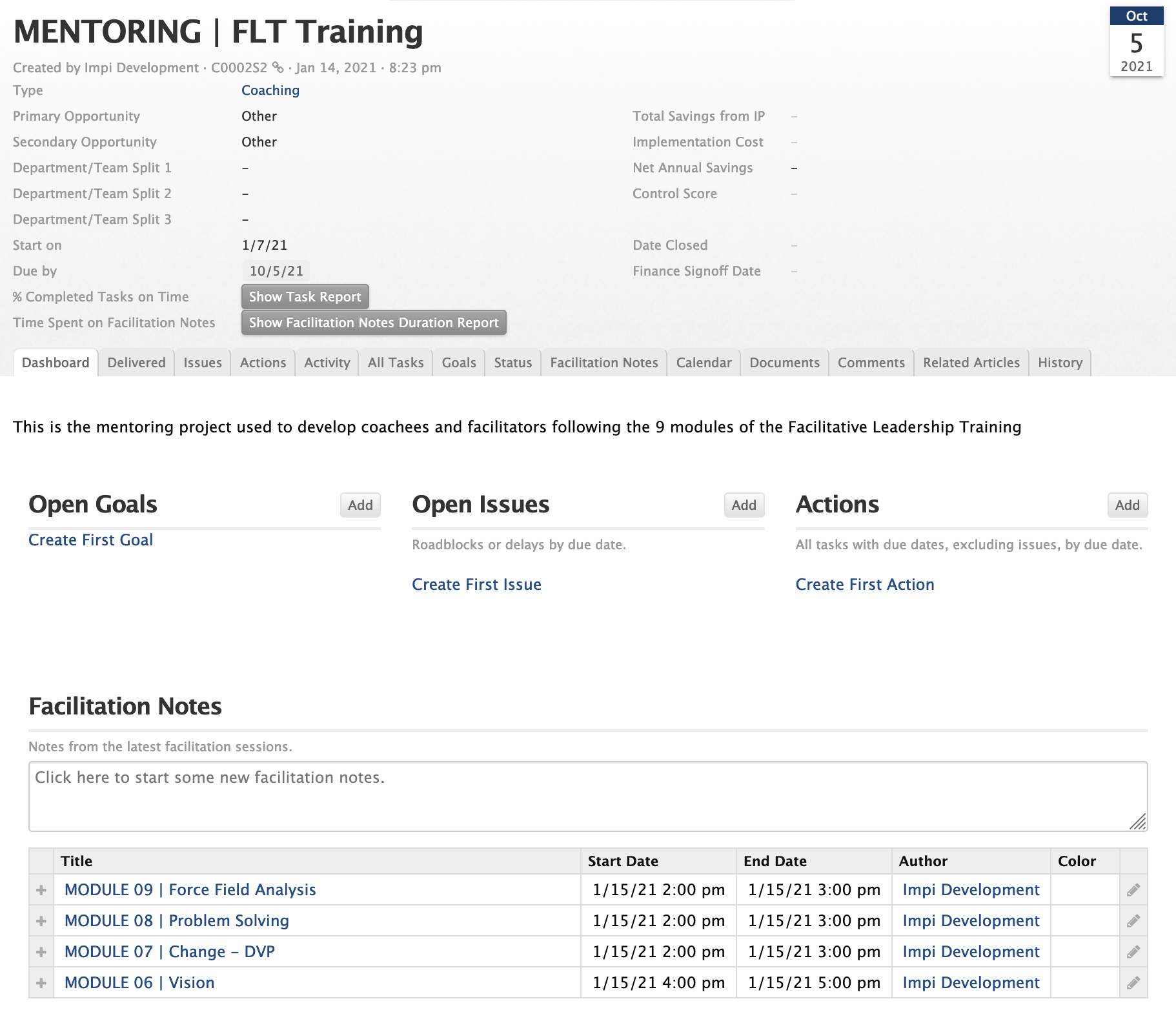Edit the MODULE 07 Change – DVP note
Image resolution: width=1176 pixels, height=1012 pixels.
(x=1133, y=952)
